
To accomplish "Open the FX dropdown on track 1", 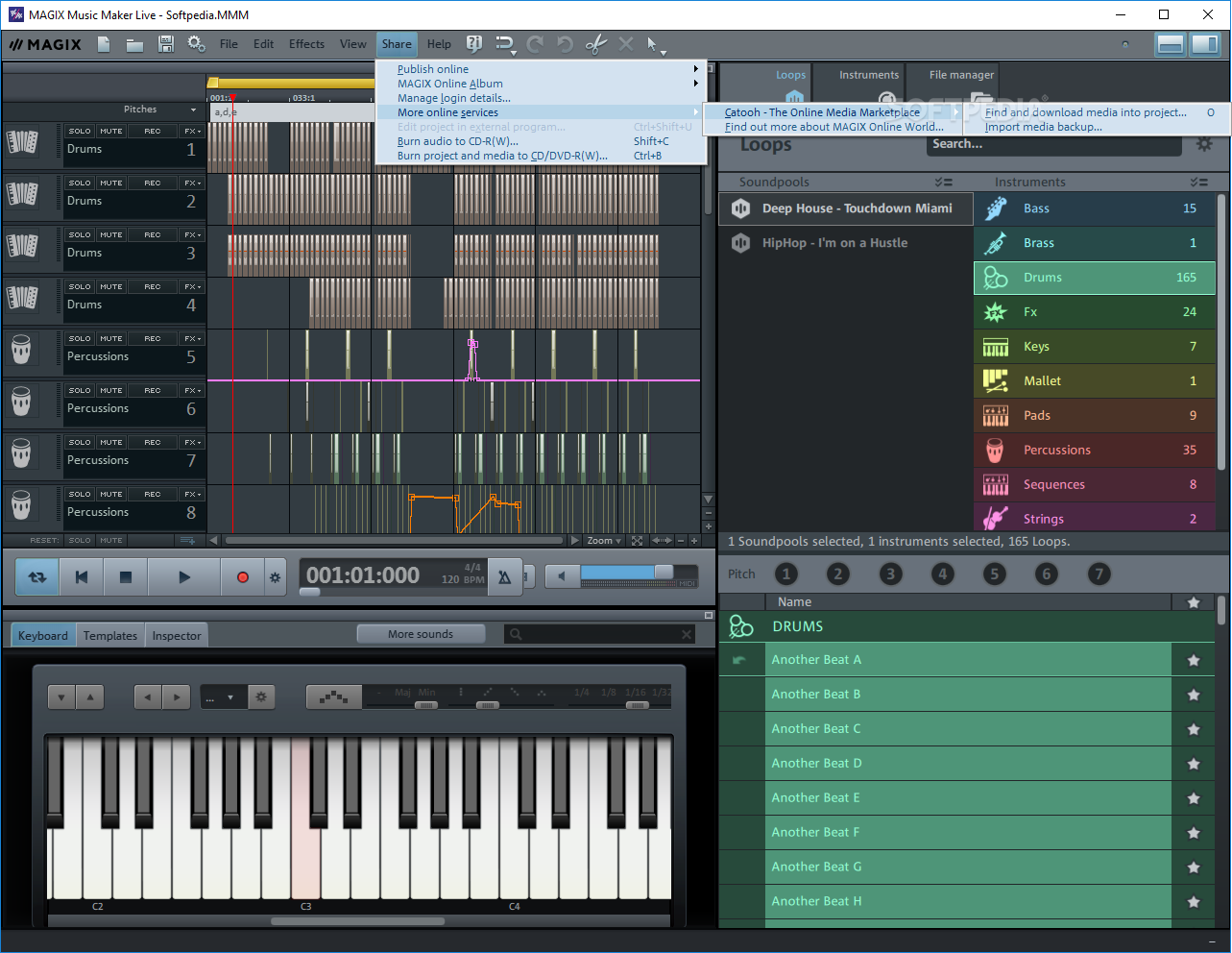I will (x=192, y=132).
